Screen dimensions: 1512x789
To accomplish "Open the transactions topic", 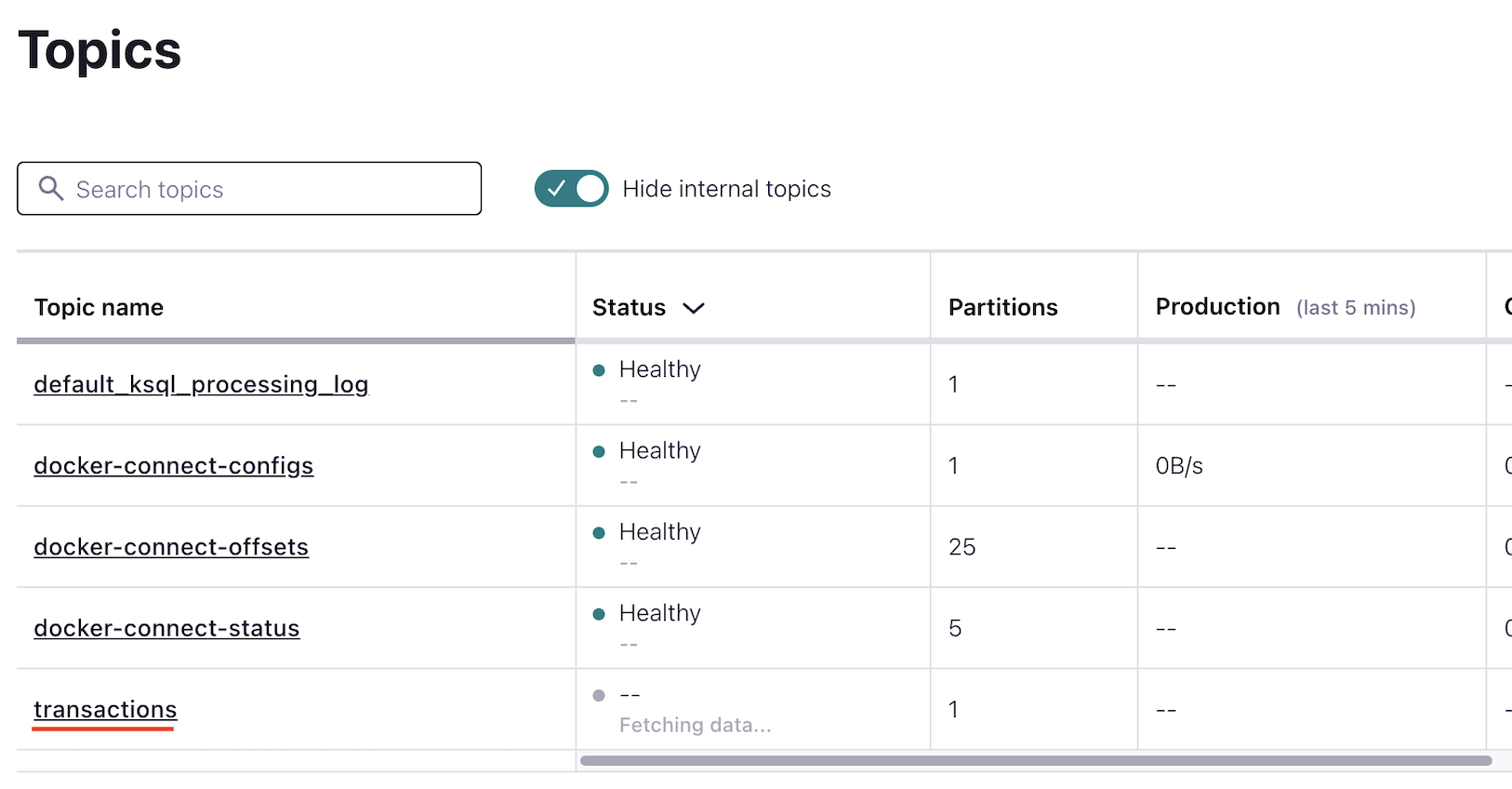I will [x=105, y=709].
